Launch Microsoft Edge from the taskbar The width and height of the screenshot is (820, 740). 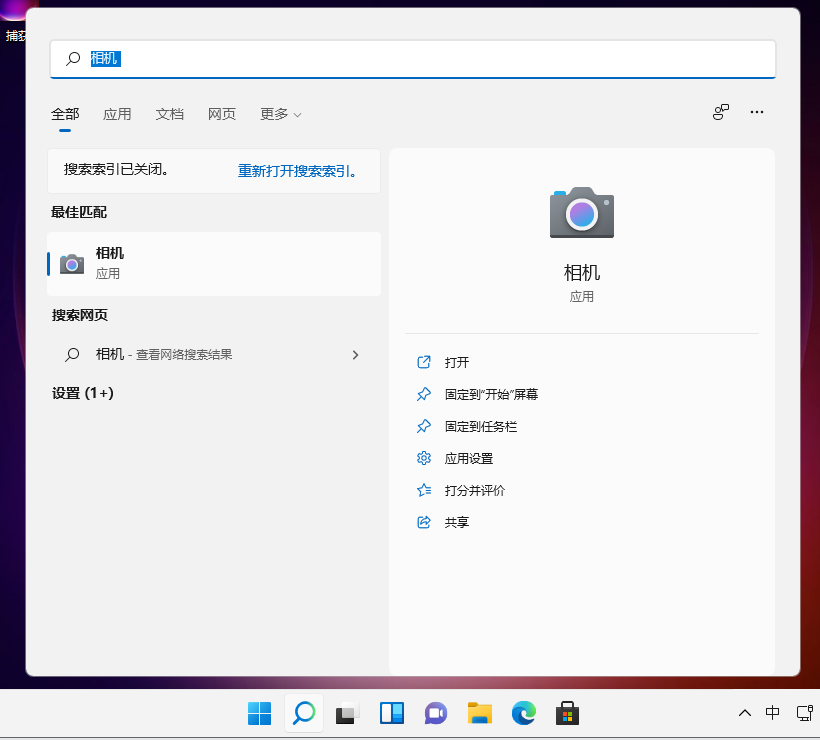[x=523, y=713]
